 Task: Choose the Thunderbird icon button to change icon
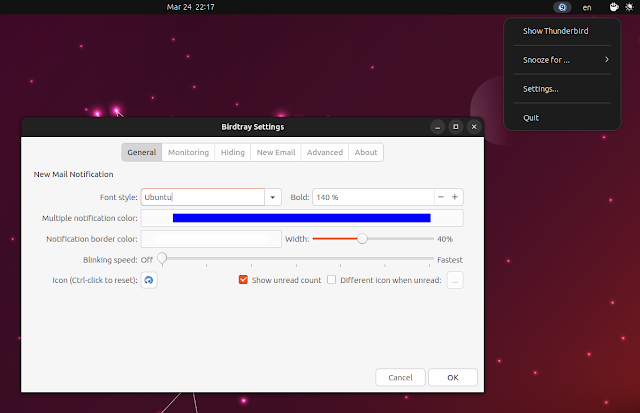click(x=149, y=280)
